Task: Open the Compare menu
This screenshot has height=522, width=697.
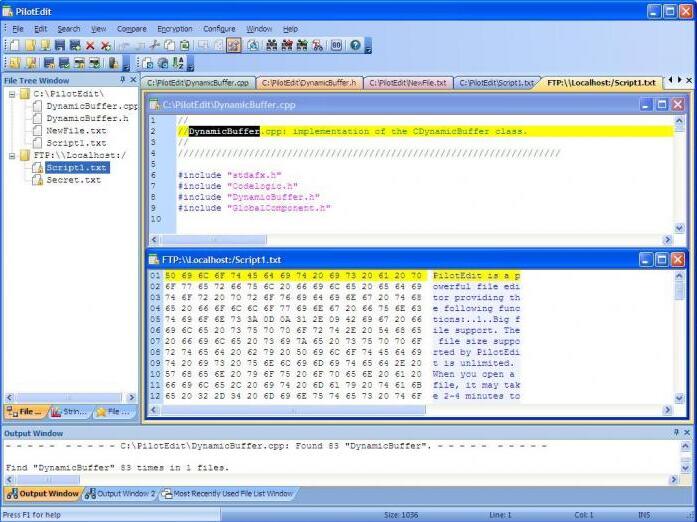Action: pos(132,29)
